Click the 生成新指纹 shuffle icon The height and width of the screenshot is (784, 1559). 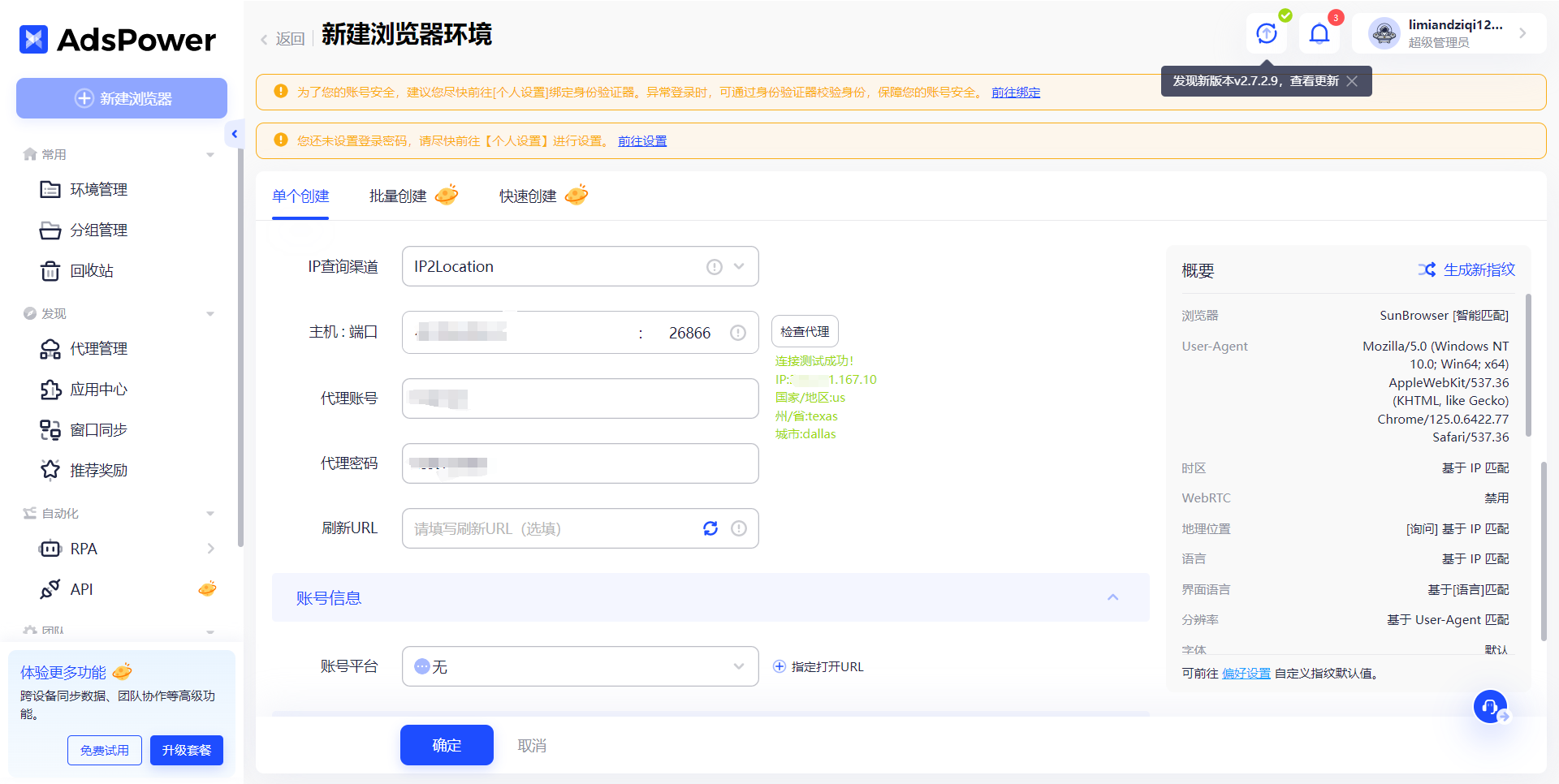(1427, 269)
